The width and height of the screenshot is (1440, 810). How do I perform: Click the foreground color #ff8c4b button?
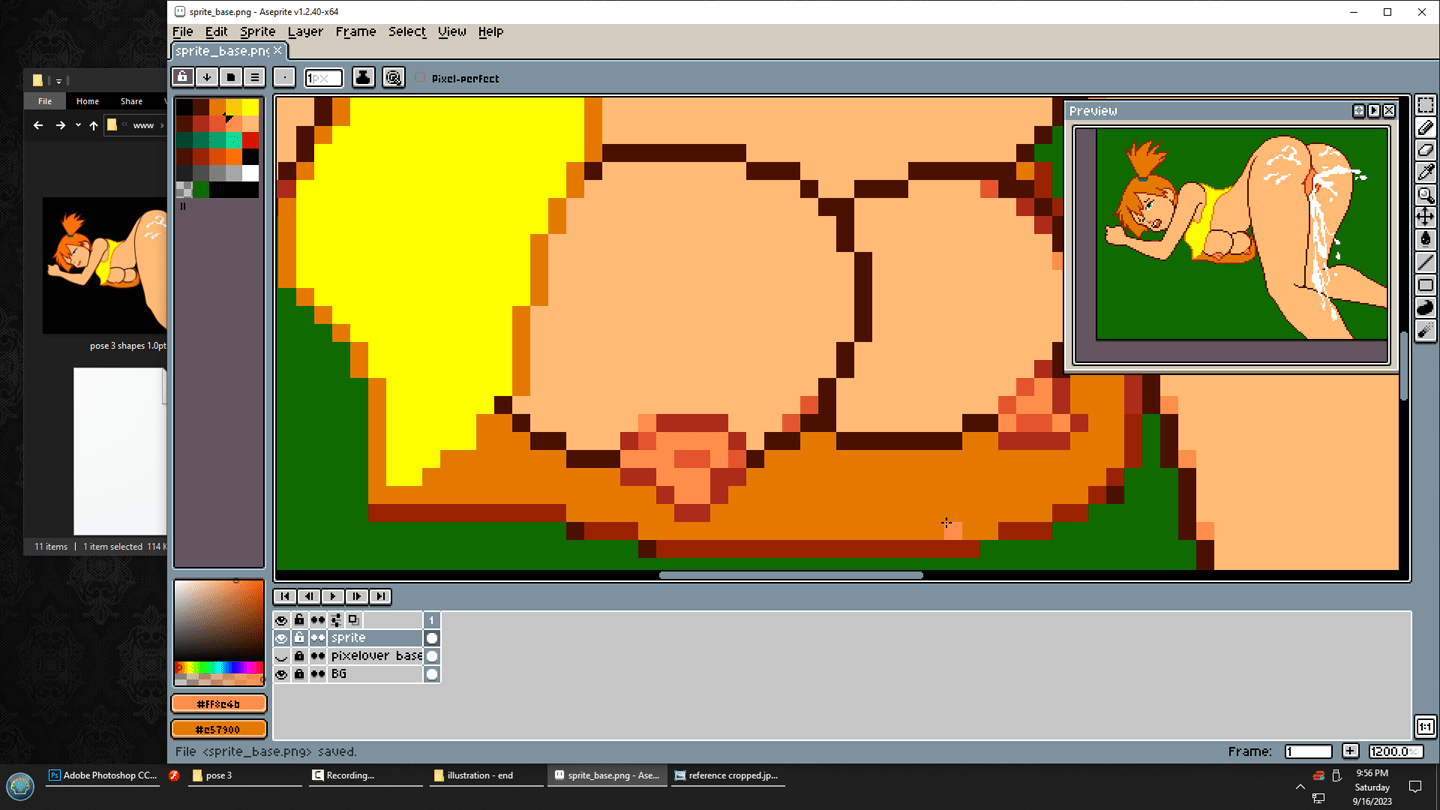[219, 704]
